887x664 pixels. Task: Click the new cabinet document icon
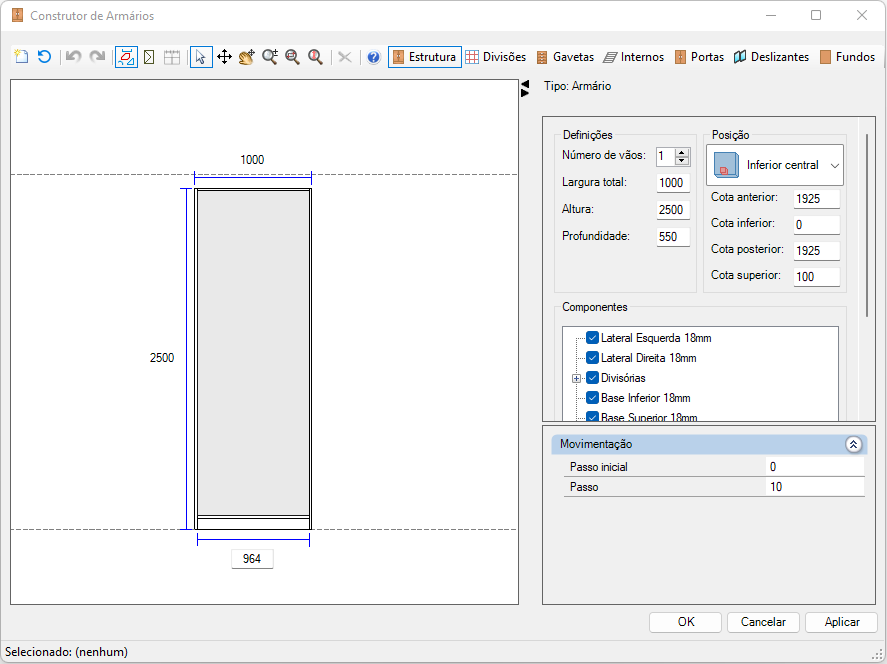point(21,57)
